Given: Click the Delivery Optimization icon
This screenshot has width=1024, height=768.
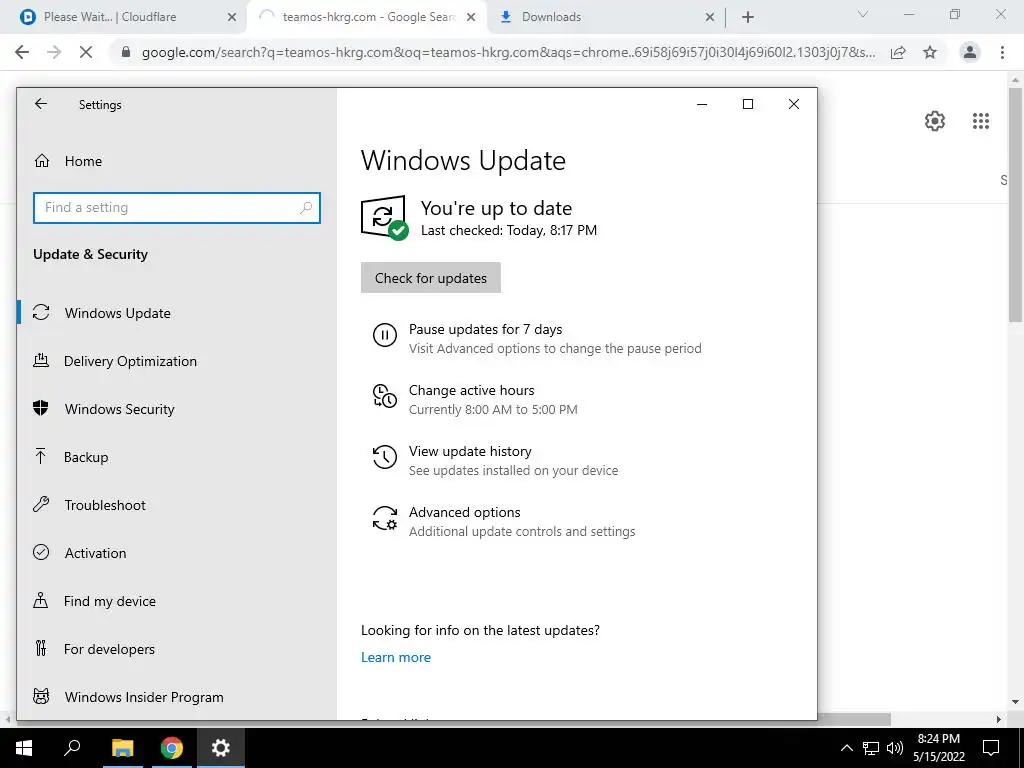Looking at the screenshot, I should click(x=41, y=360).
